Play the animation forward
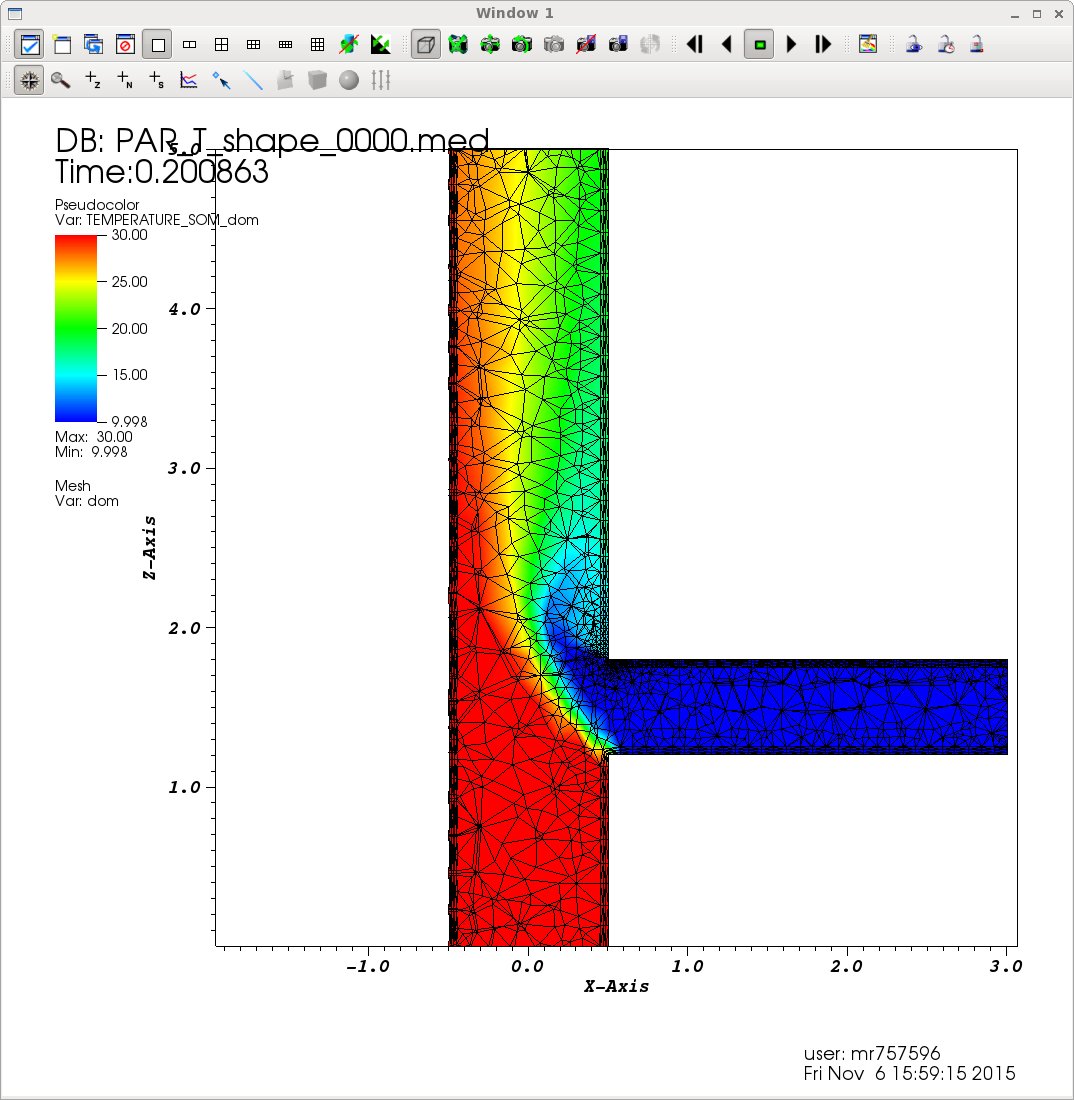 (x=791, y=45)
